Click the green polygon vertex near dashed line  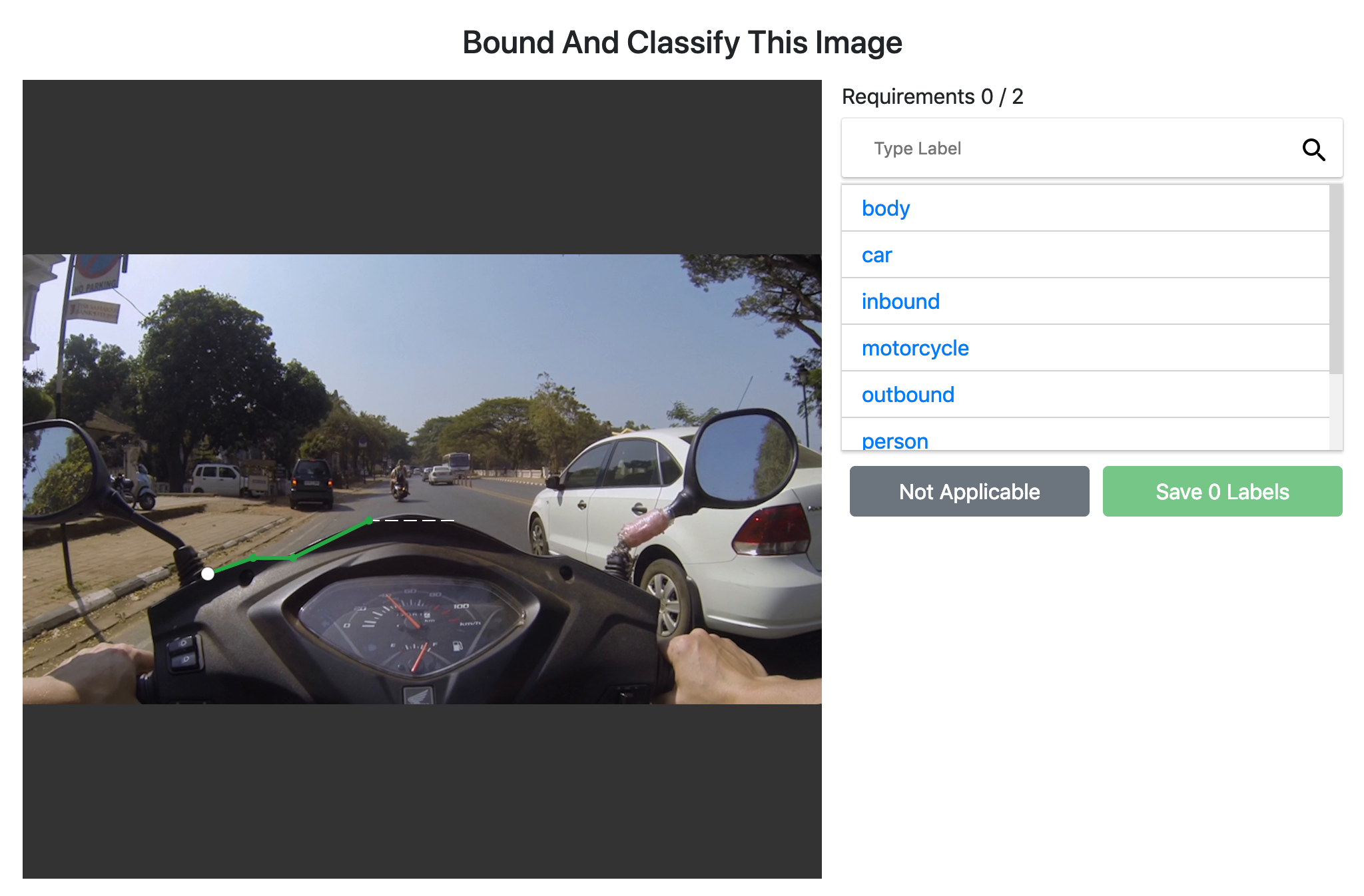click(x=369, y=521)
